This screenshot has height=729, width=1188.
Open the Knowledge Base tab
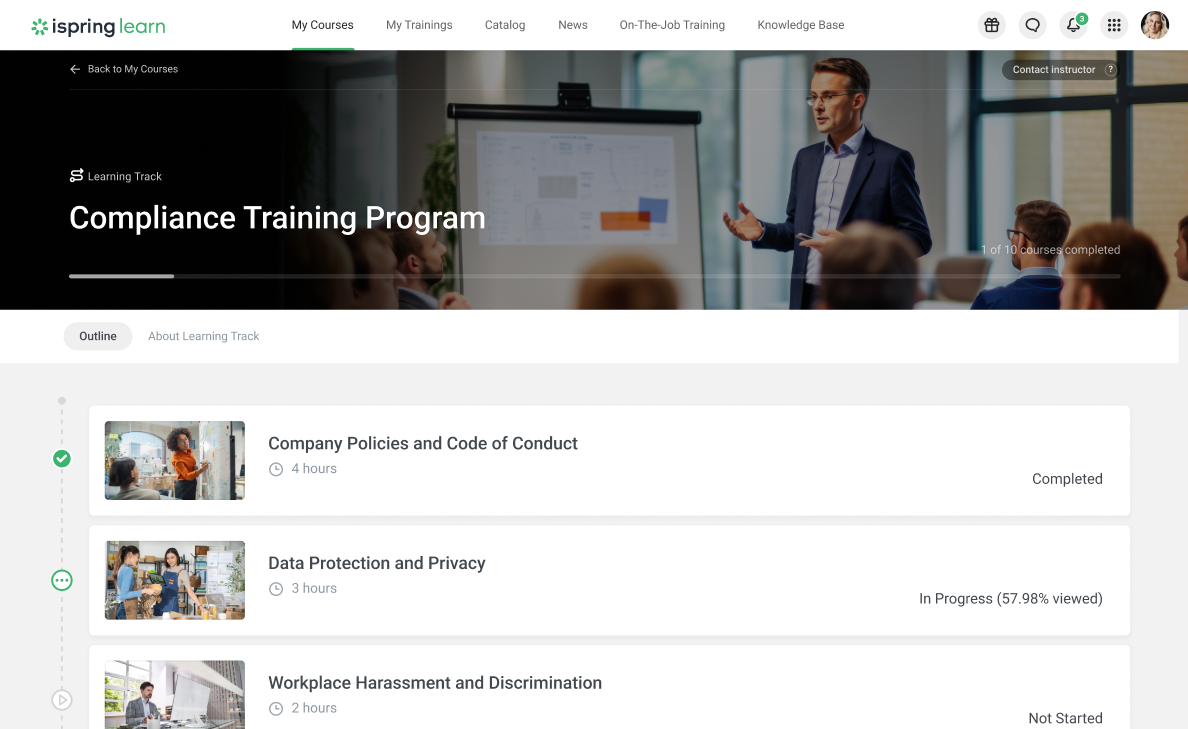(801, 25)
